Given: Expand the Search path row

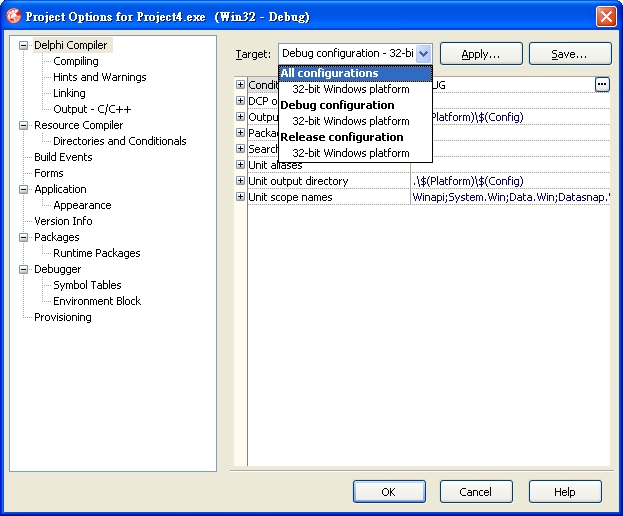Looking at the screenshot, I should pyautogui.click(x=240, y=149).
